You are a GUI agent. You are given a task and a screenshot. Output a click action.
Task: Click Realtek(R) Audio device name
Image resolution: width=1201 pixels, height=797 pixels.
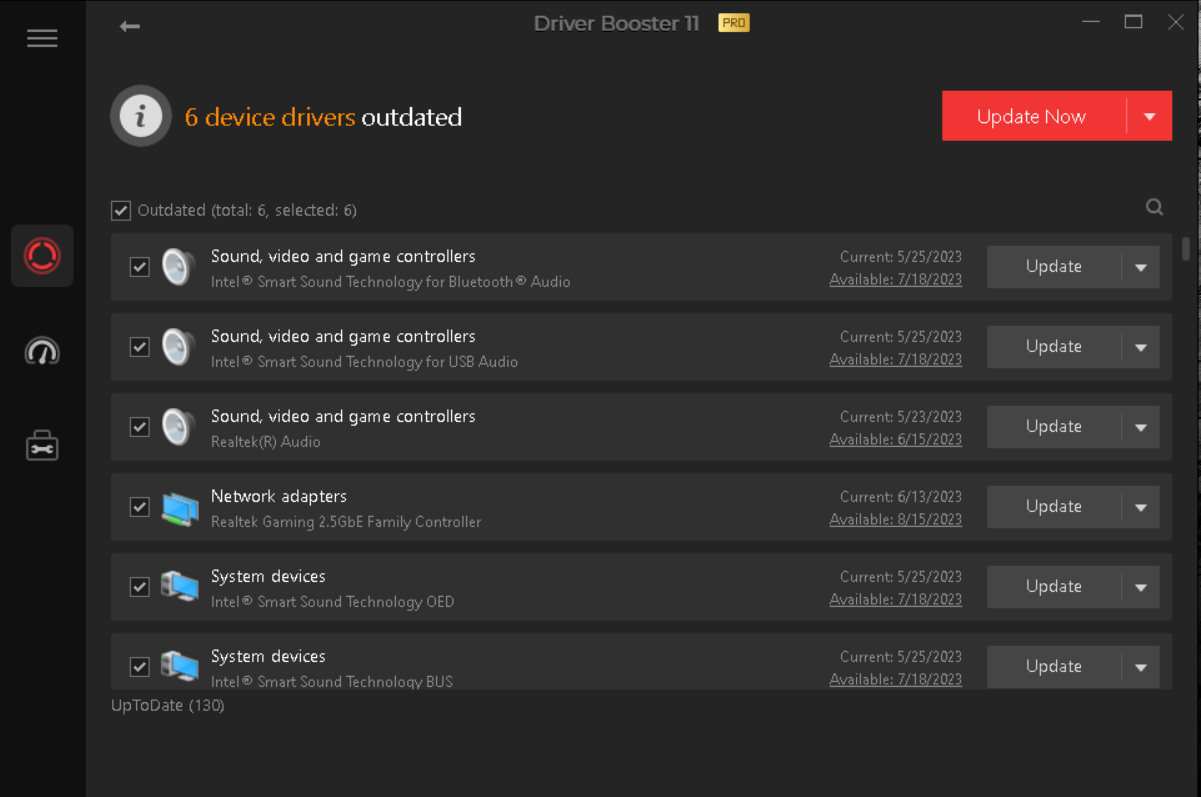click(x=266, y=442)
